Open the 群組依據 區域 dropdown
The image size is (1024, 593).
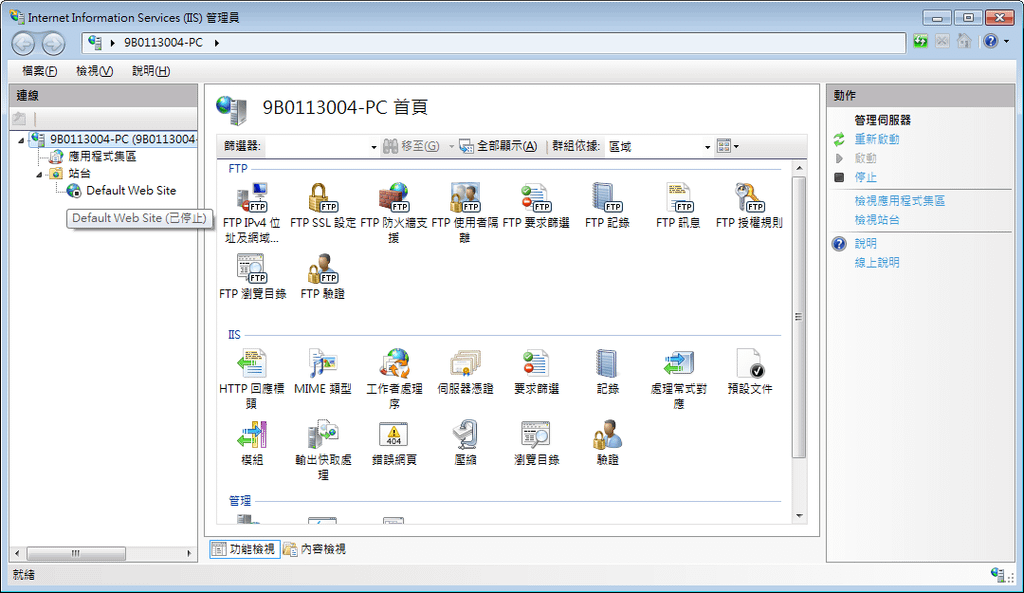coord(707,147)
